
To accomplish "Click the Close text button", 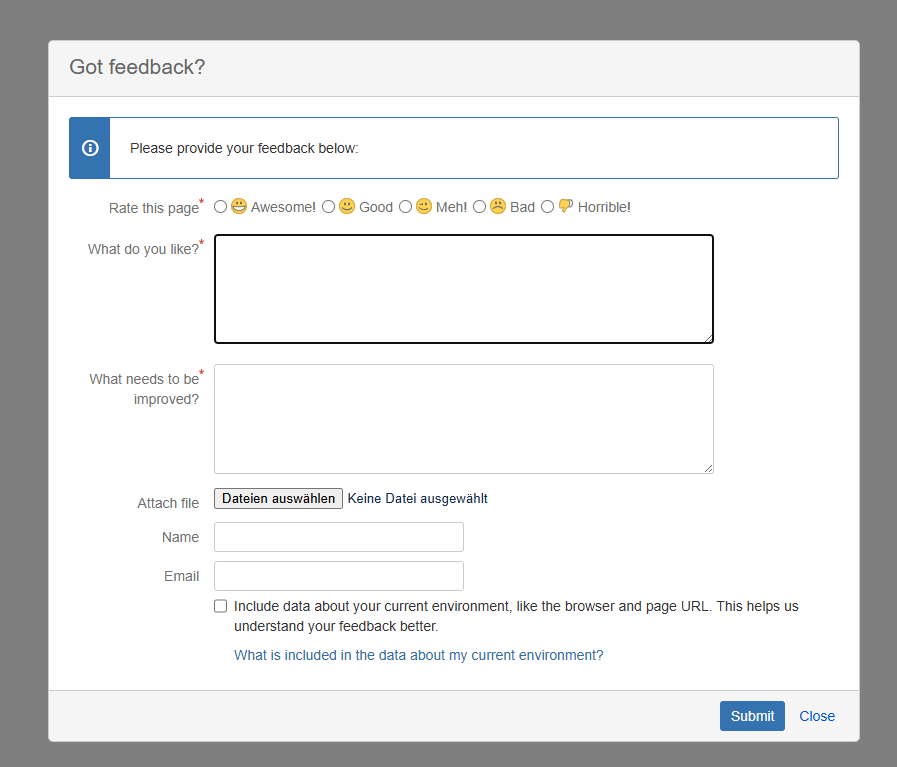I will click(817, 716).
